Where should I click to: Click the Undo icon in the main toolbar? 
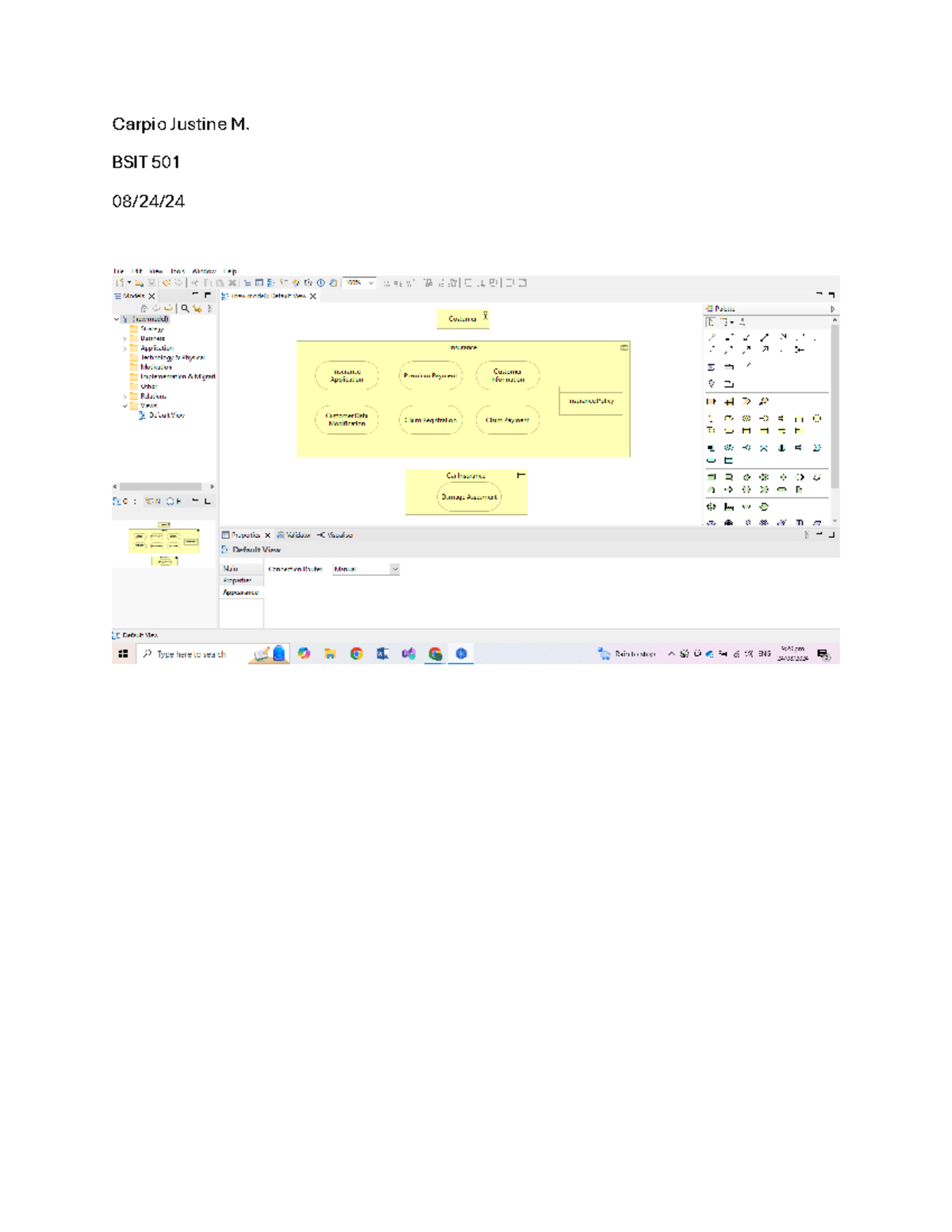pyautogui.click(x=167, y=282)
